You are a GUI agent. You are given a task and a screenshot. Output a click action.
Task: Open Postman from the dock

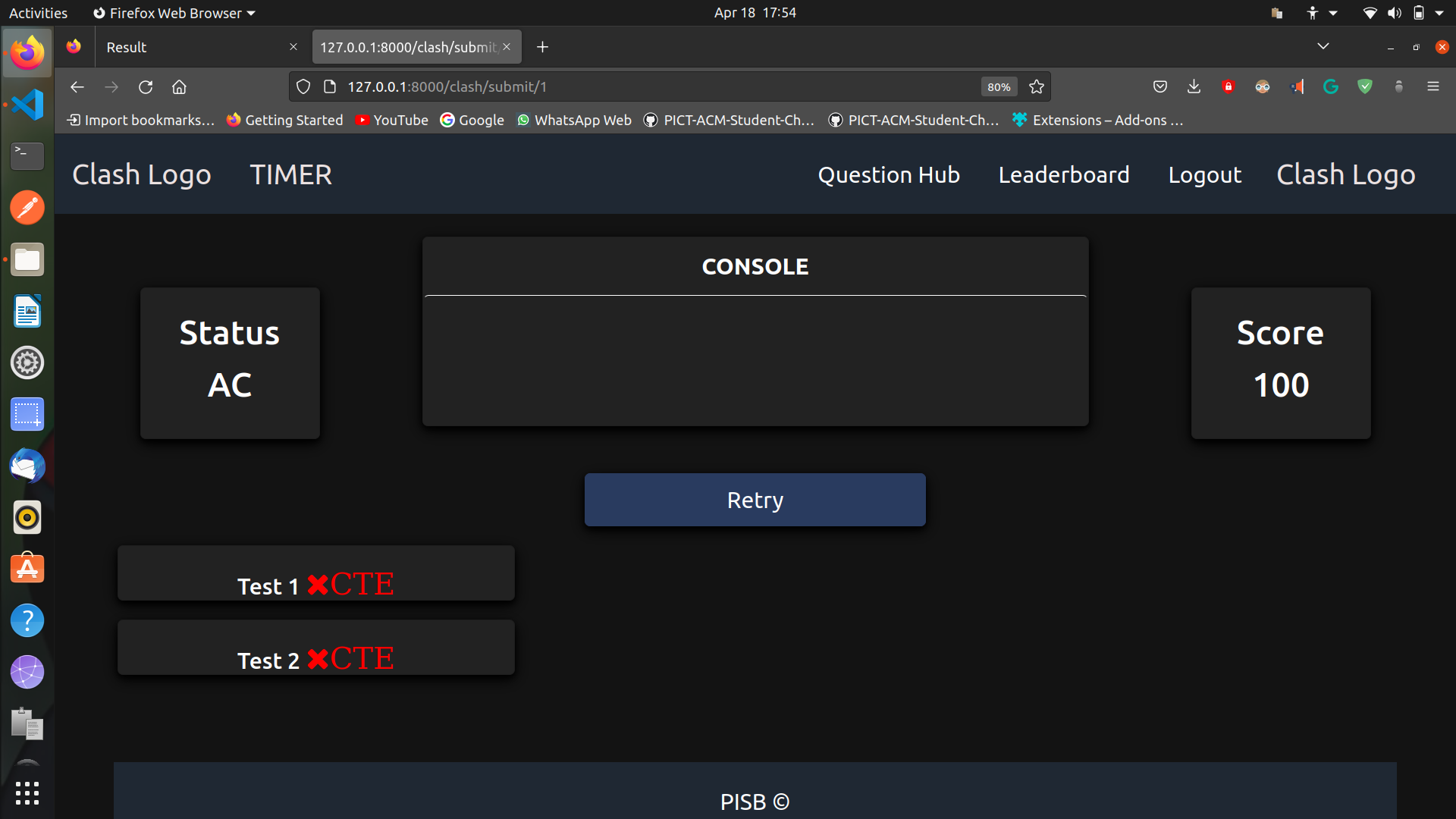click(x=27, y=208)
